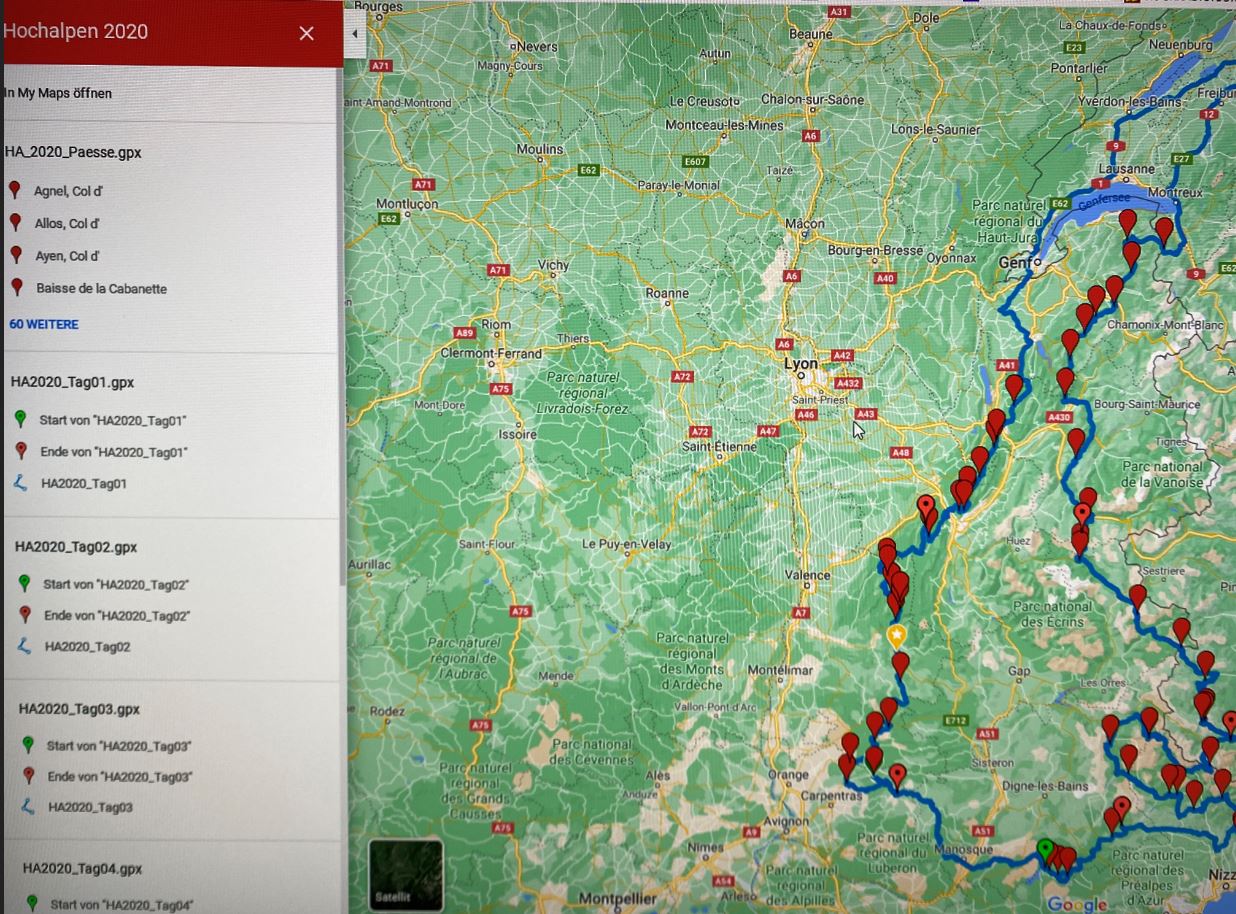Click the Google logo on the map
This screenshot has width=1236, height=914.
(x=1077, y=904)
